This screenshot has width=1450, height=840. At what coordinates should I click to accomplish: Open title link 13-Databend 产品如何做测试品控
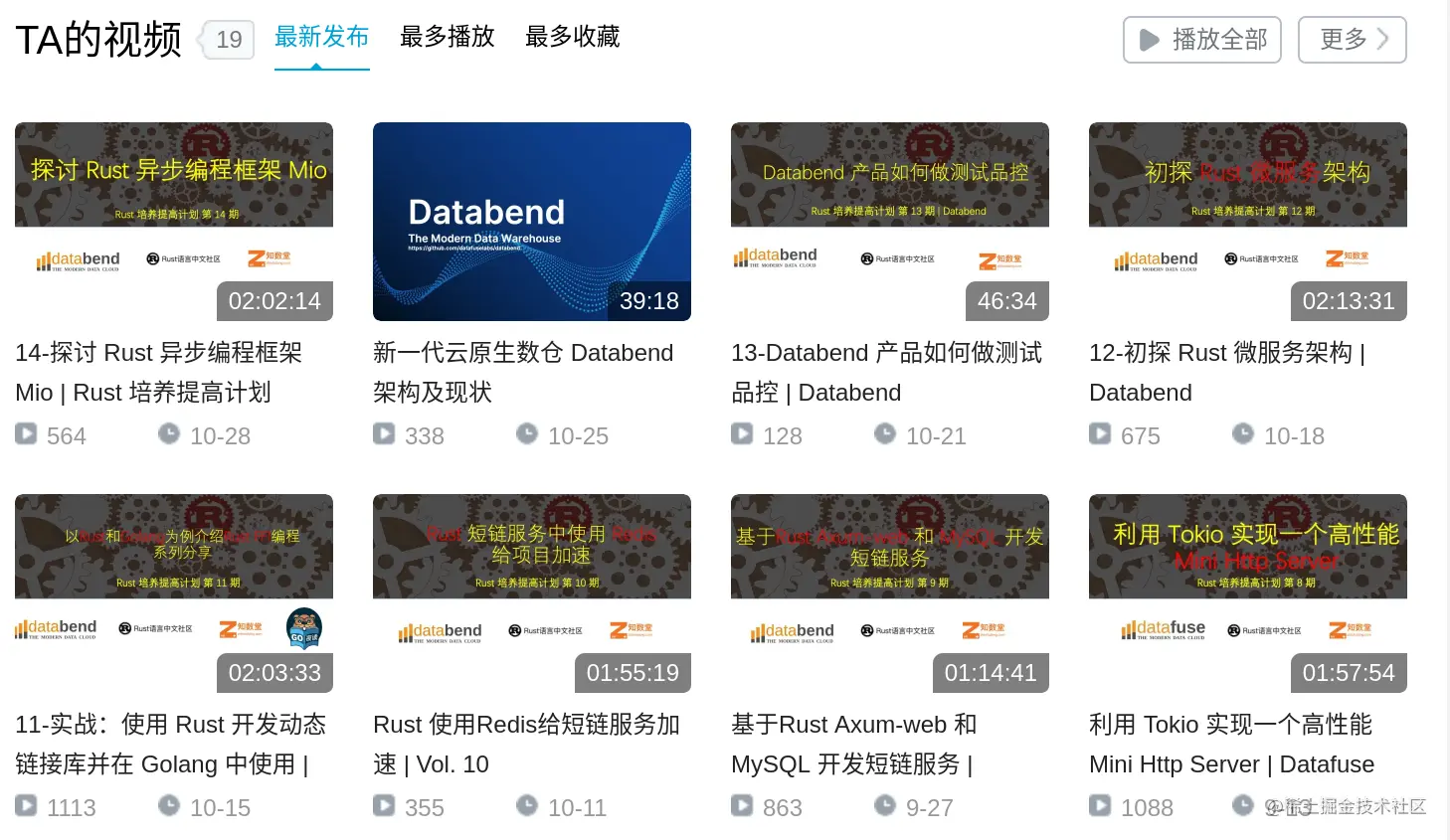coord(887,373)
